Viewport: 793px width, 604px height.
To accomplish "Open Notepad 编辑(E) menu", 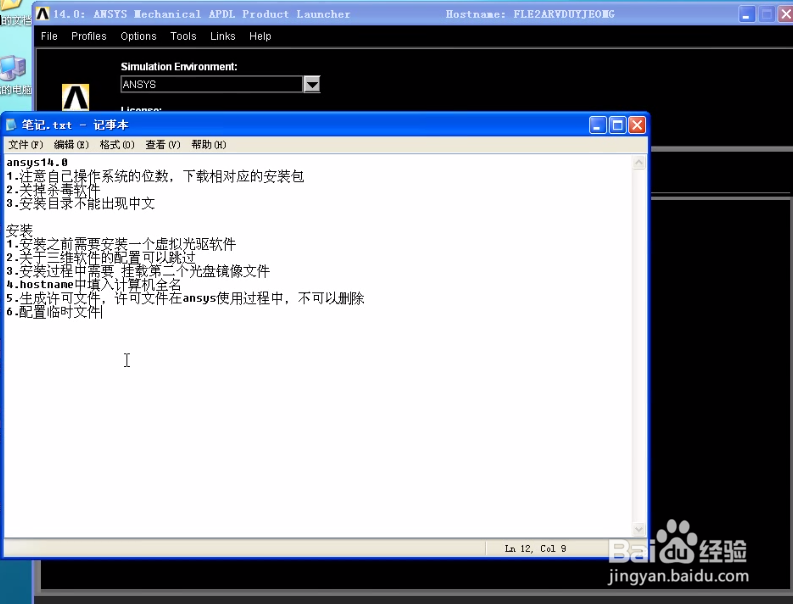I will tap(71, 145).
